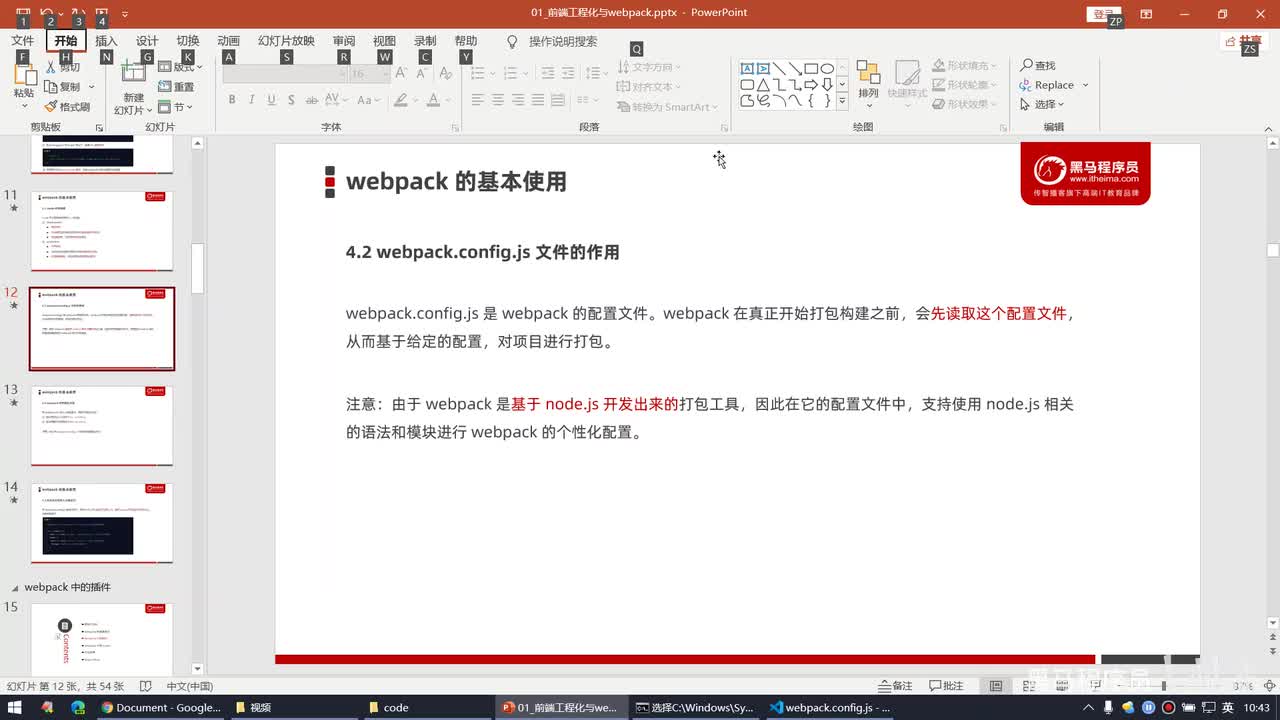Click Start From Beginning quick access icon
This screenshot has width=1280, height=720.
pos(101,13)
